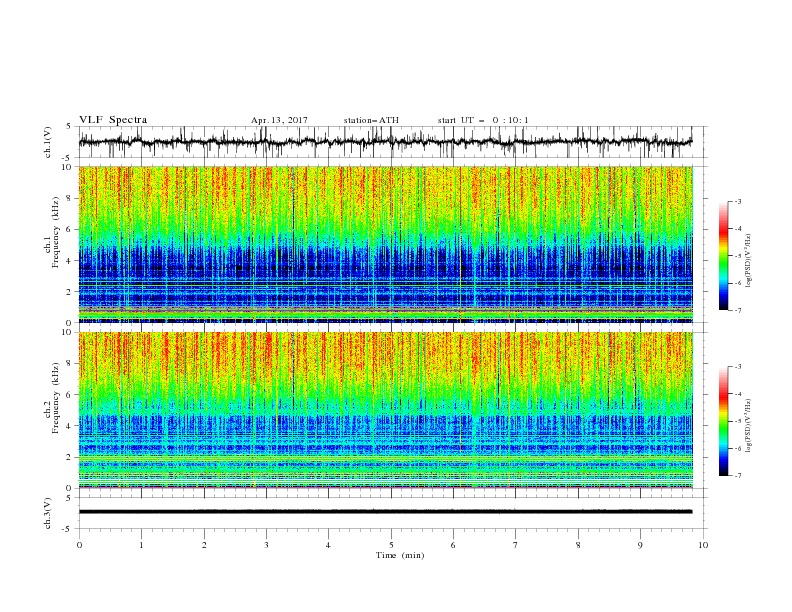The image size is (792, 612).
Task: Click time axis tick label "1"
Action: [x=141, y=545]
